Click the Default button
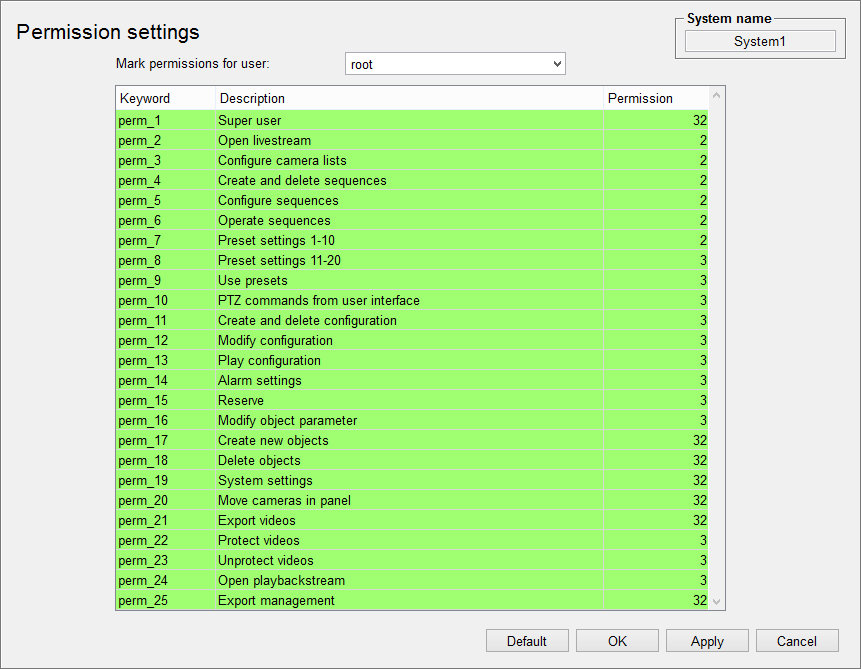This screenshot has height=669, width=861. click(527, 641)
